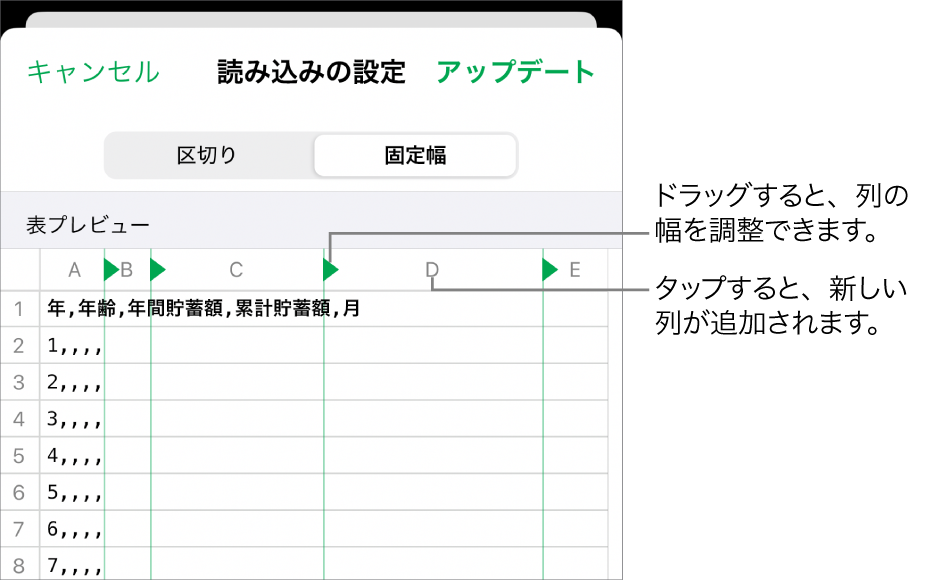Toggle the 固定幅 option off by choosing 区切り
The height and width of the screenshot is (580, 926).
208,155
